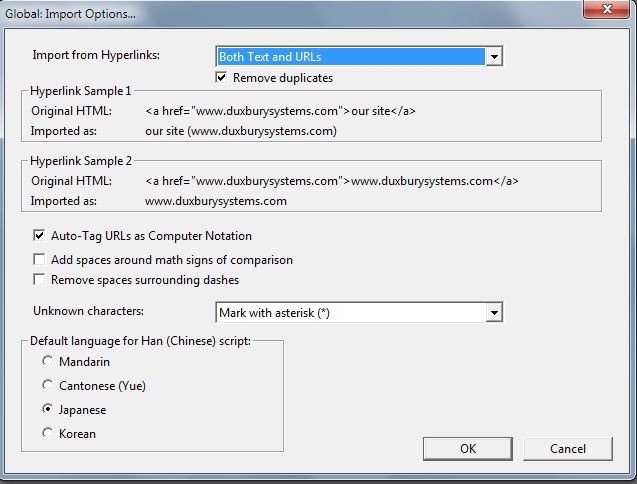637x484 pixels.
Task: Open the Unknown characters dropdown arrow
Action: [x=494, y=313]
